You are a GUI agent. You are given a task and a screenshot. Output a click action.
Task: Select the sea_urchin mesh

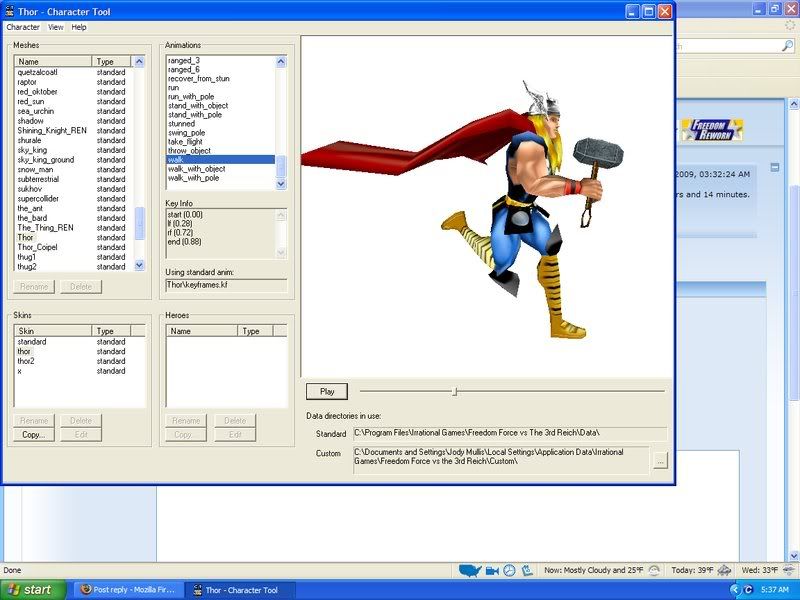tap(35, 111)
